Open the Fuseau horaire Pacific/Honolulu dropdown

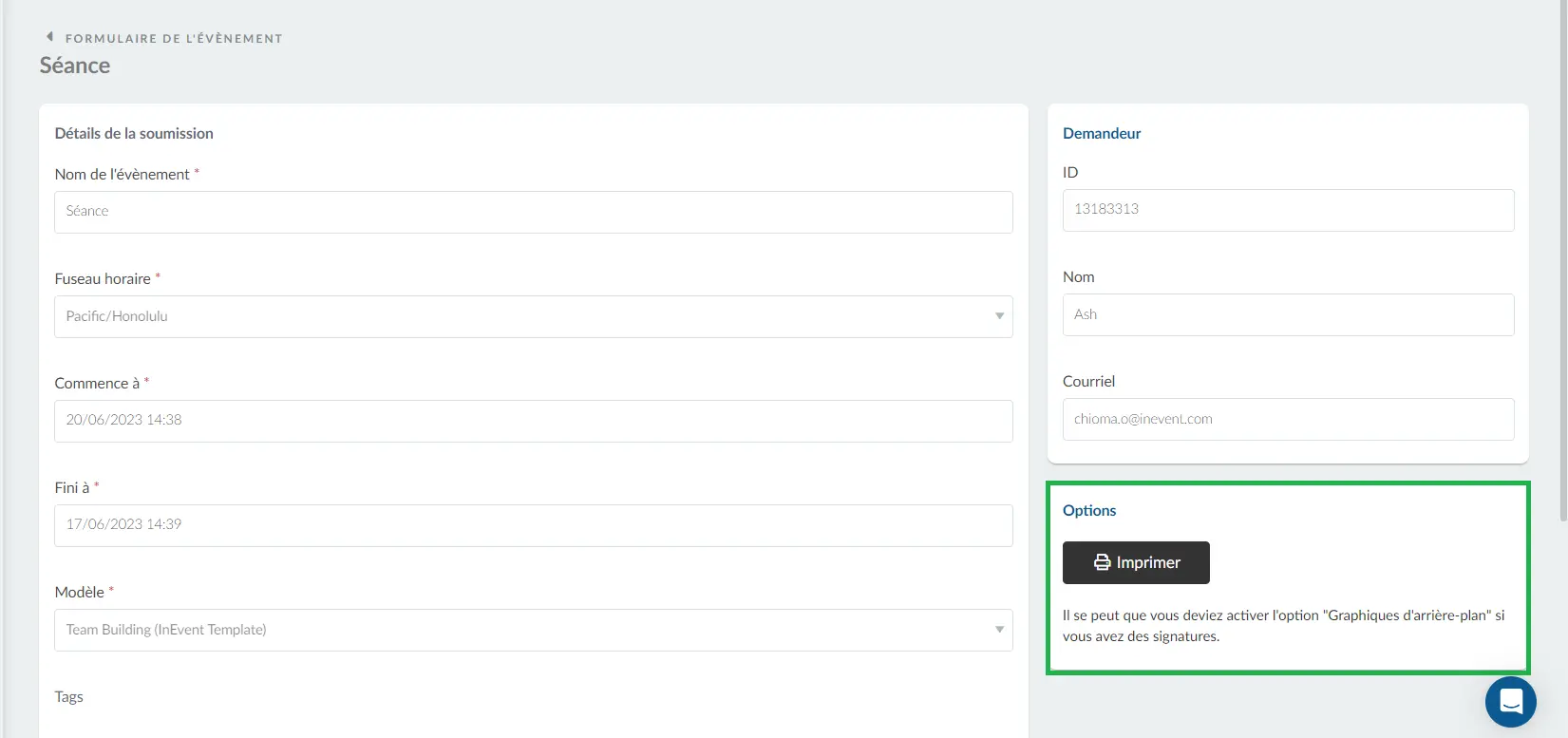(534, 316)
